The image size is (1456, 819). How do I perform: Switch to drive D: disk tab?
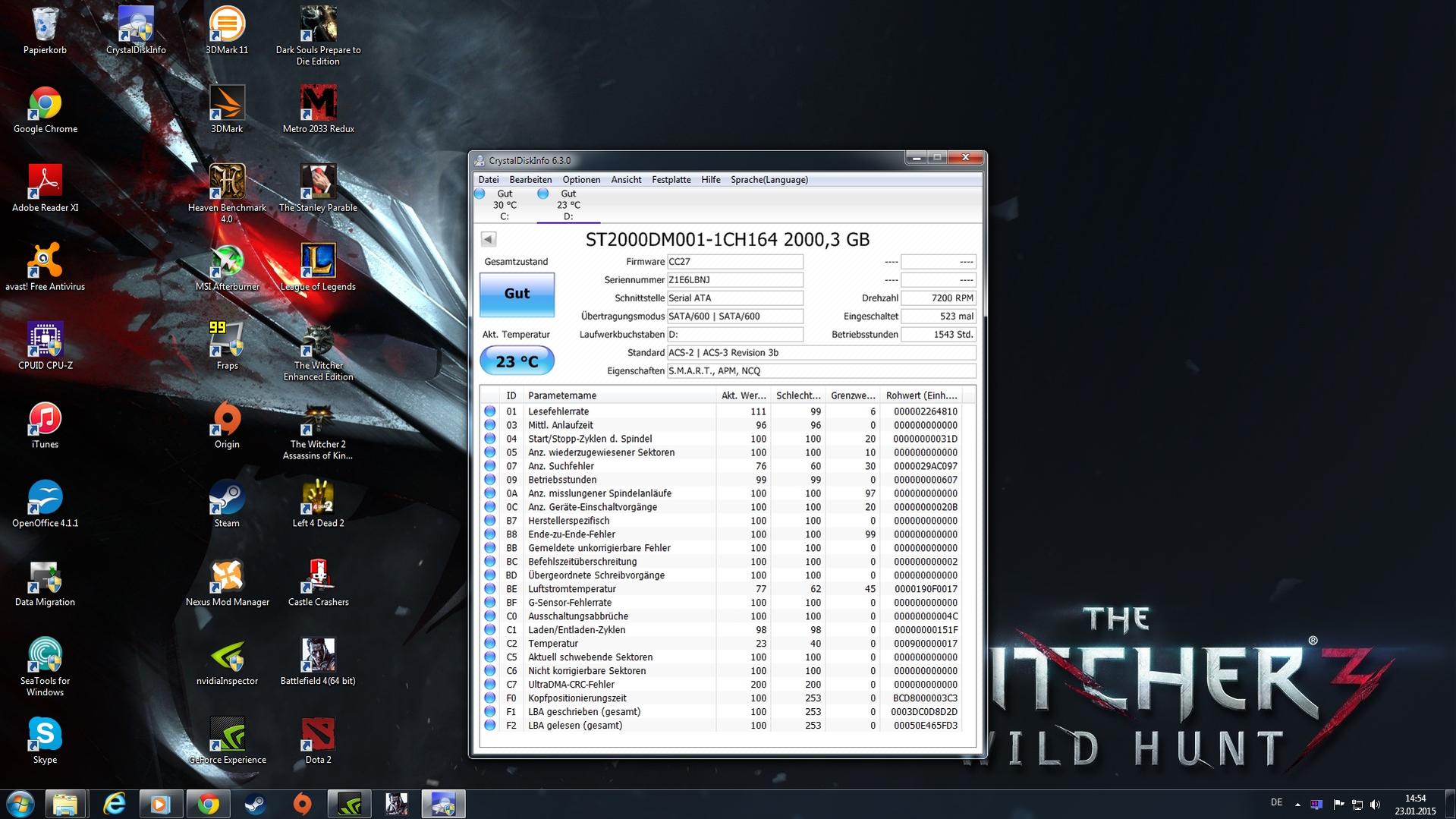pyautogui.click(x=568, y=205)
